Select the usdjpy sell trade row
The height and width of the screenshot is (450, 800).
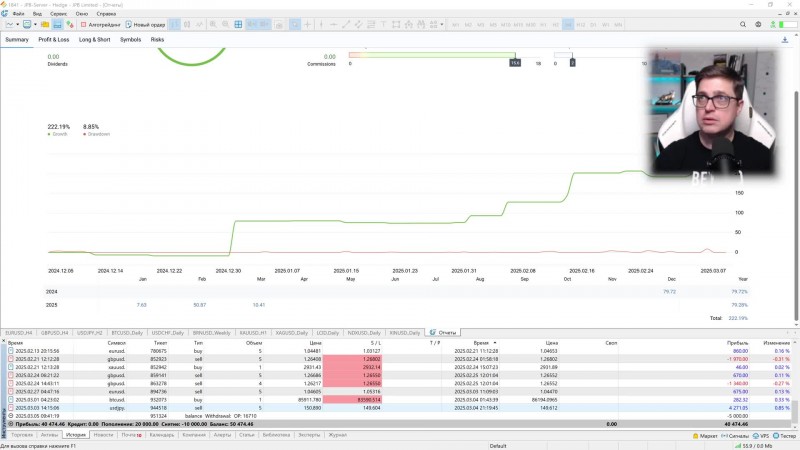coord(398,408)
